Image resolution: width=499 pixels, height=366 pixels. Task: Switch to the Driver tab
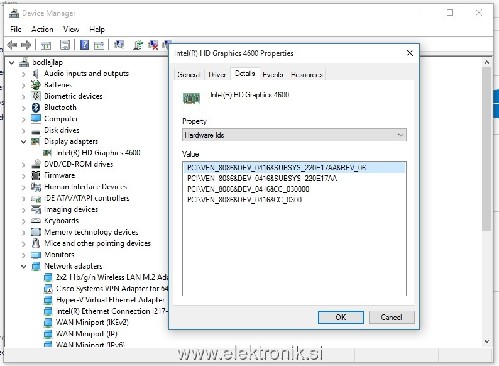(217, 75)
